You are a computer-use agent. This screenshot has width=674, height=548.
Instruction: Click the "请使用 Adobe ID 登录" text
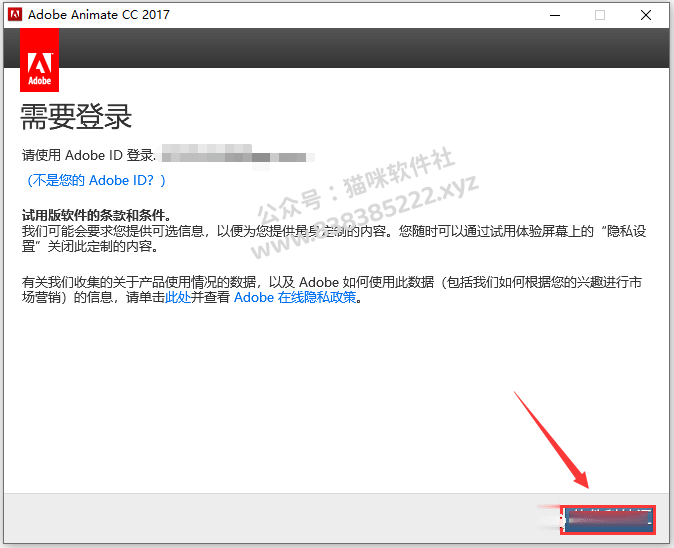click(x=89, y=155)
